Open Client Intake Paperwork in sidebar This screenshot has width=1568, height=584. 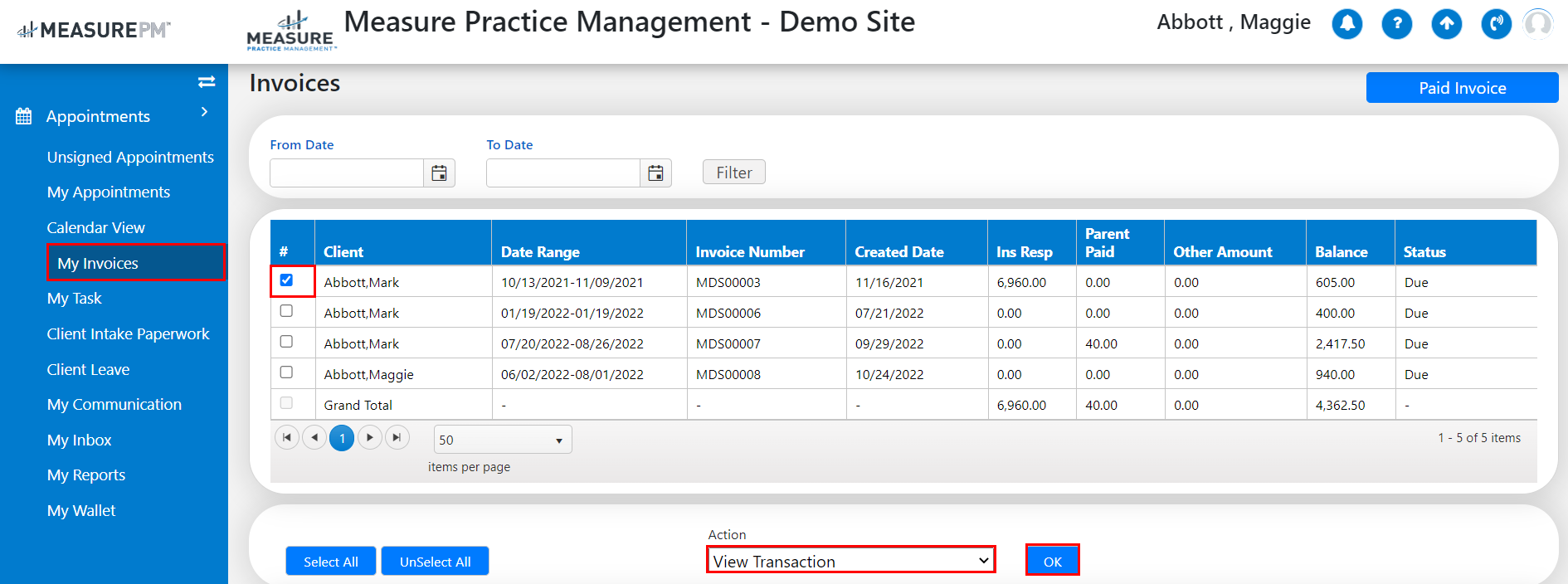(x=128, y=333)
